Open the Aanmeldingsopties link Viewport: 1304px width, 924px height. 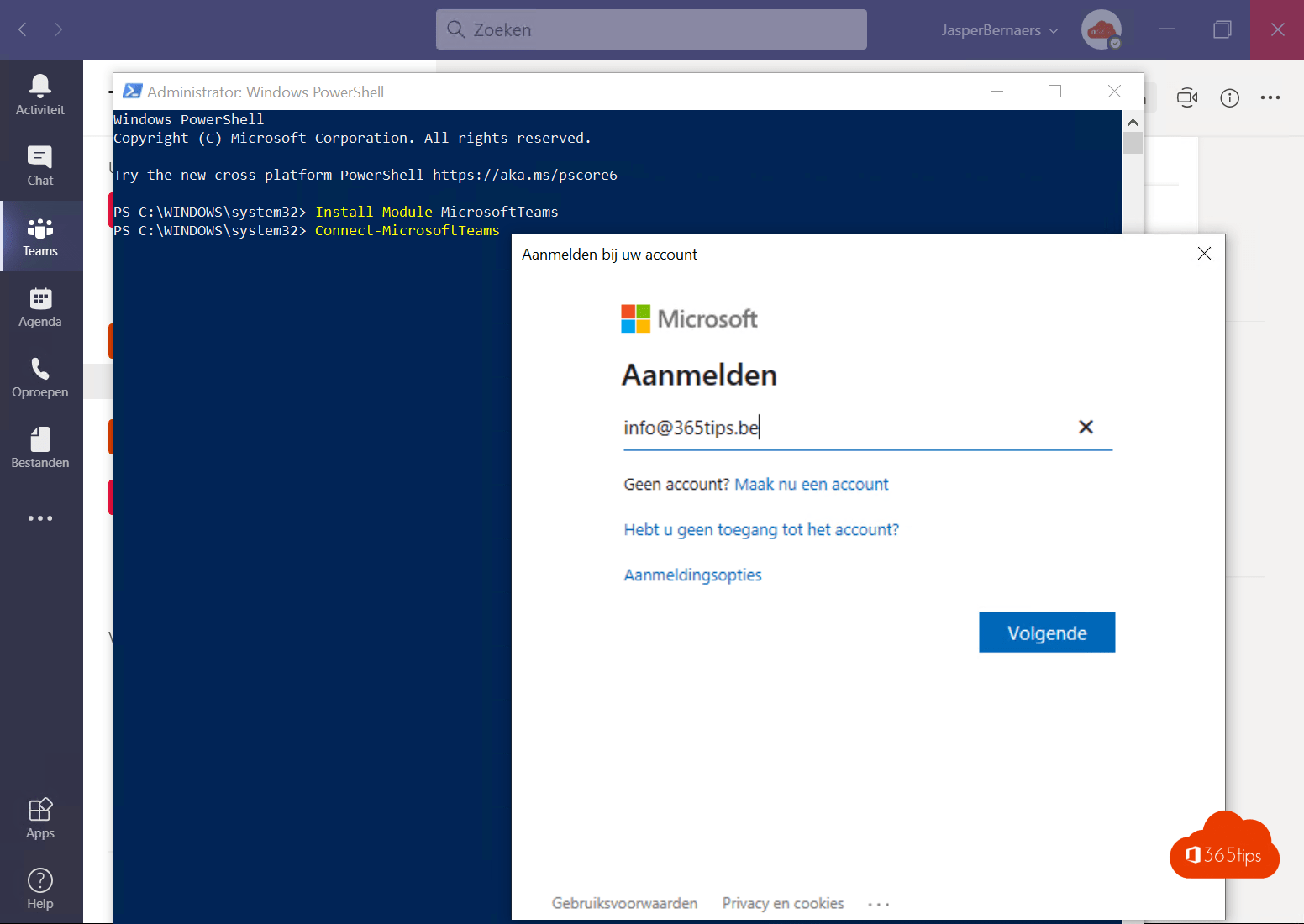pyautogui.click(x=692, y=575)
